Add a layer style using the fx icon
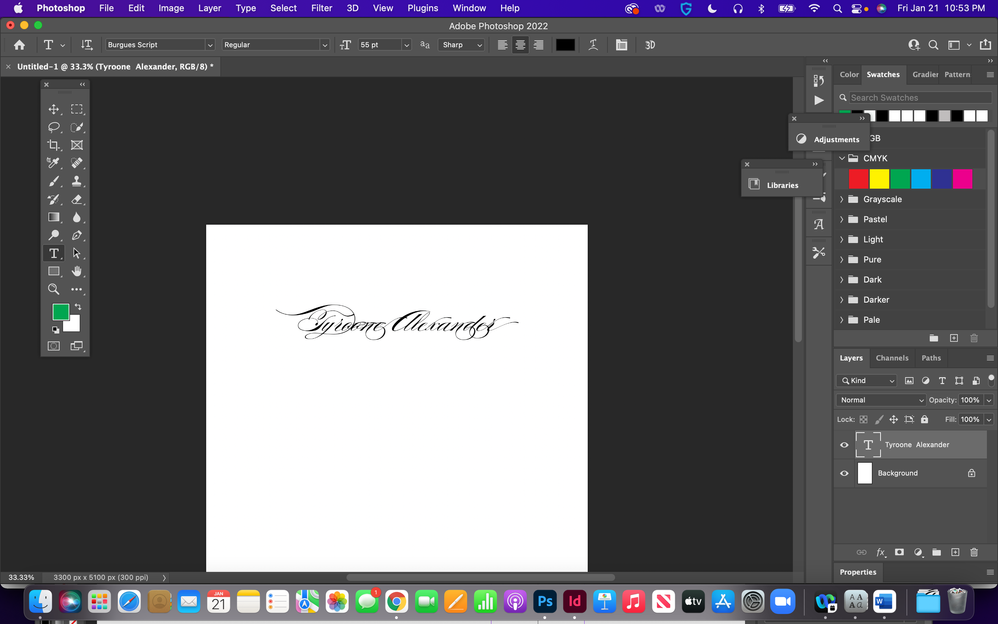998x624 pixels. 881,552
